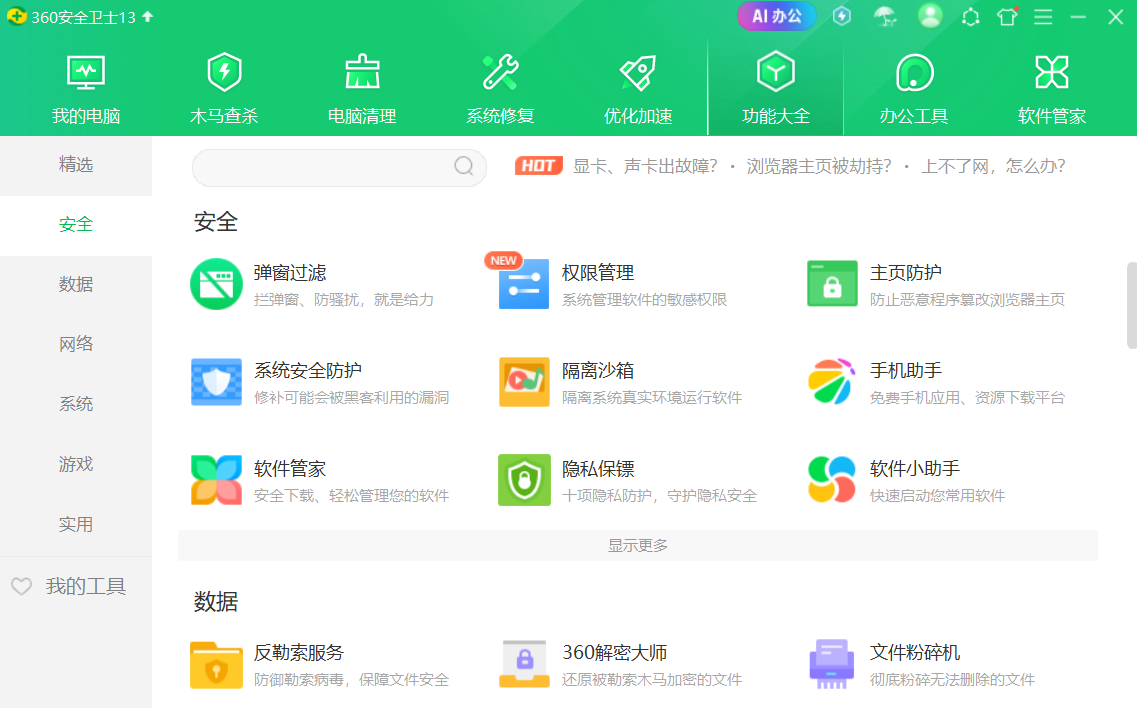This screenshot has width=1137, height=708.
Task: Select 系统 sidebar category
Action: tap(76, 404)
